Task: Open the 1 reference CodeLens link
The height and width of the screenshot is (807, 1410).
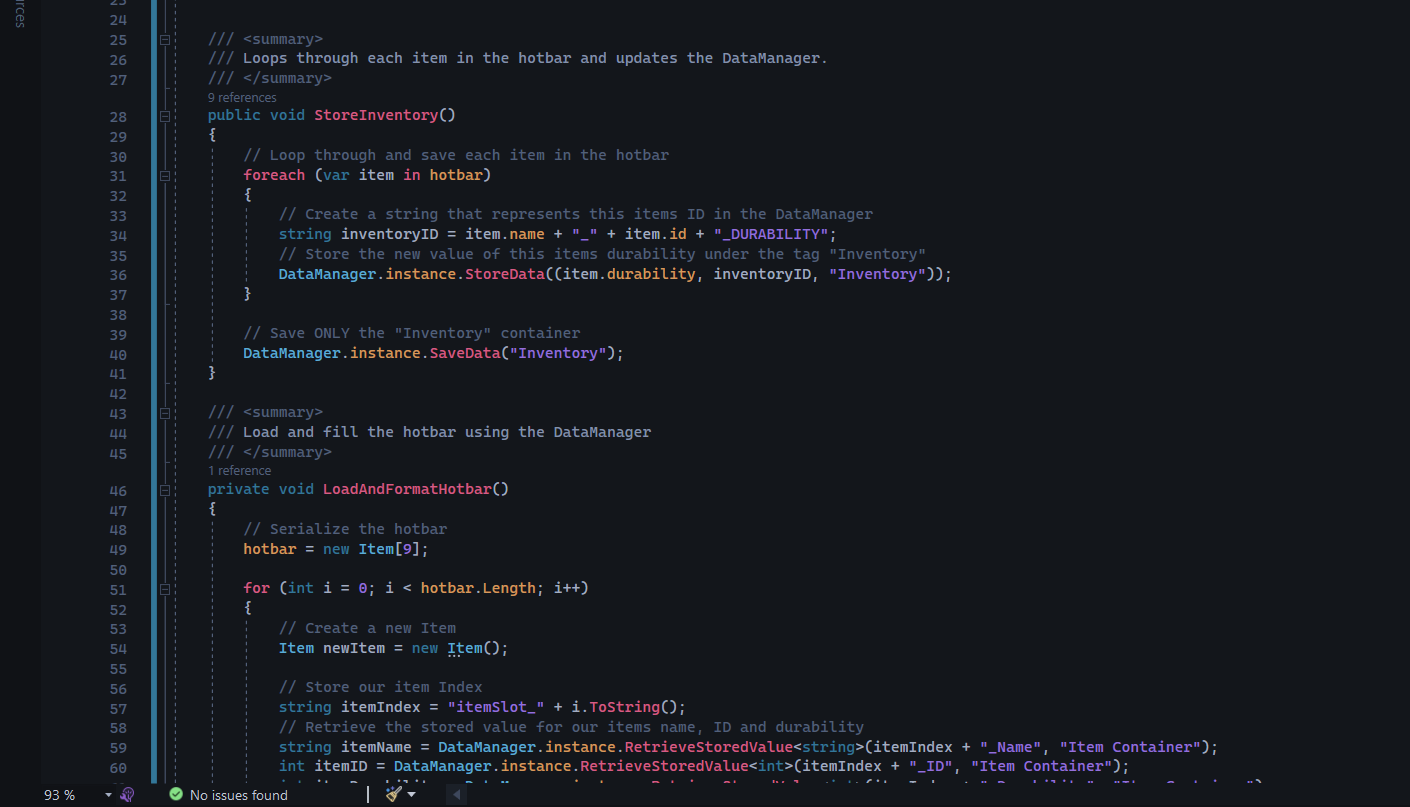Action: coord(239,471)
